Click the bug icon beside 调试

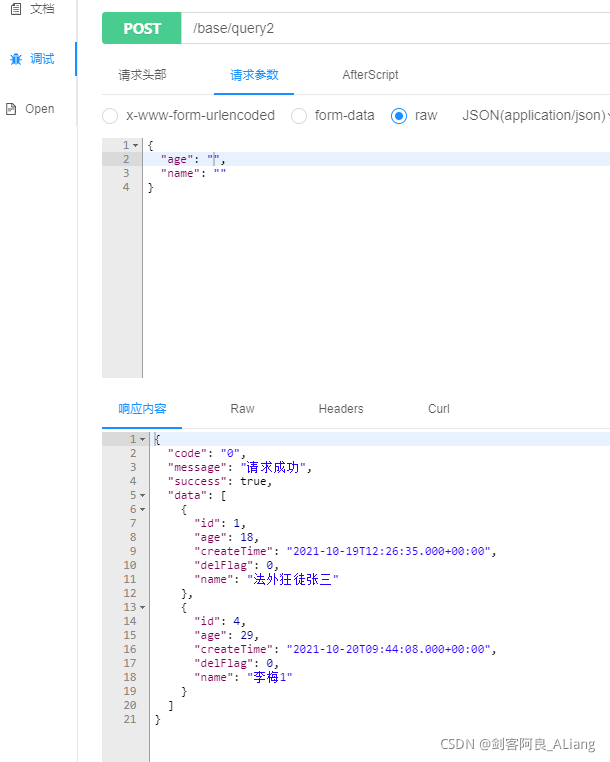[x=16, y=59]
